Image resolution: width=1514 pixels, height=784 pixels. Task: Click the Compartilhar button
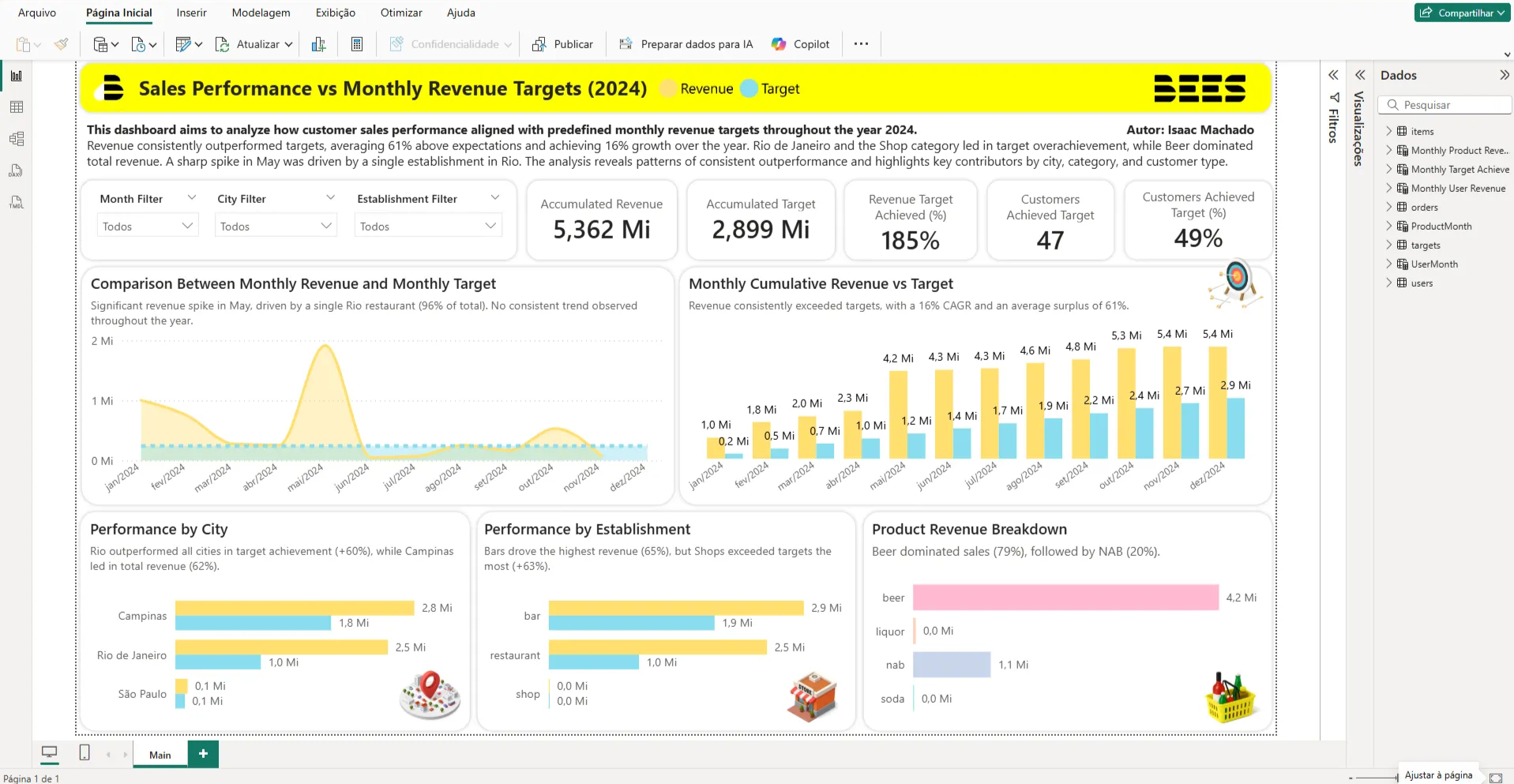coord(1462,13)
